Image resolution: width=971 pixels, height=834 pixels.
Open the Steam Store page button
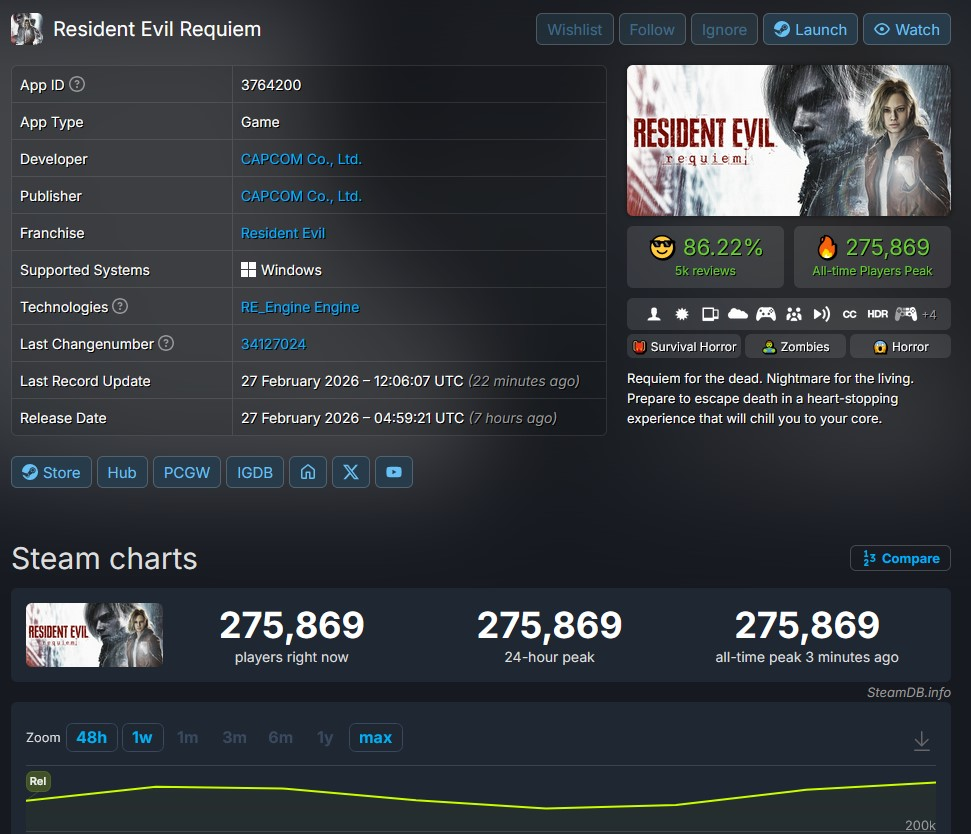51,472
